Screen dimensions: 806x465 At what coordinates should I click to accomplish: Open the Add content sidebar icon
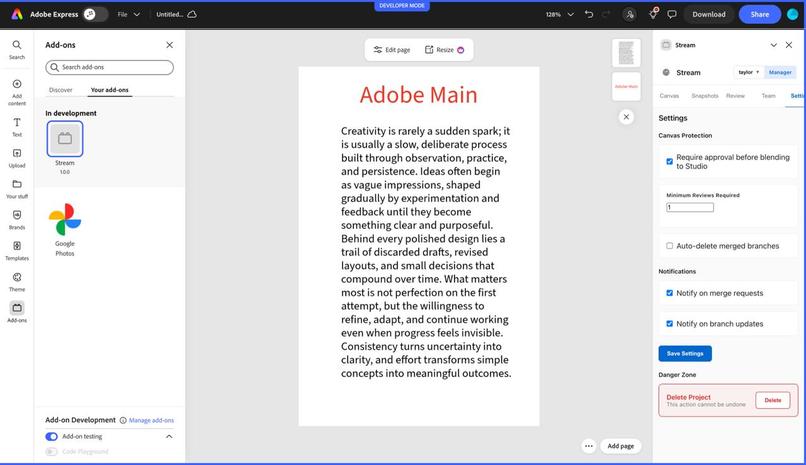[x=17, y=92]
